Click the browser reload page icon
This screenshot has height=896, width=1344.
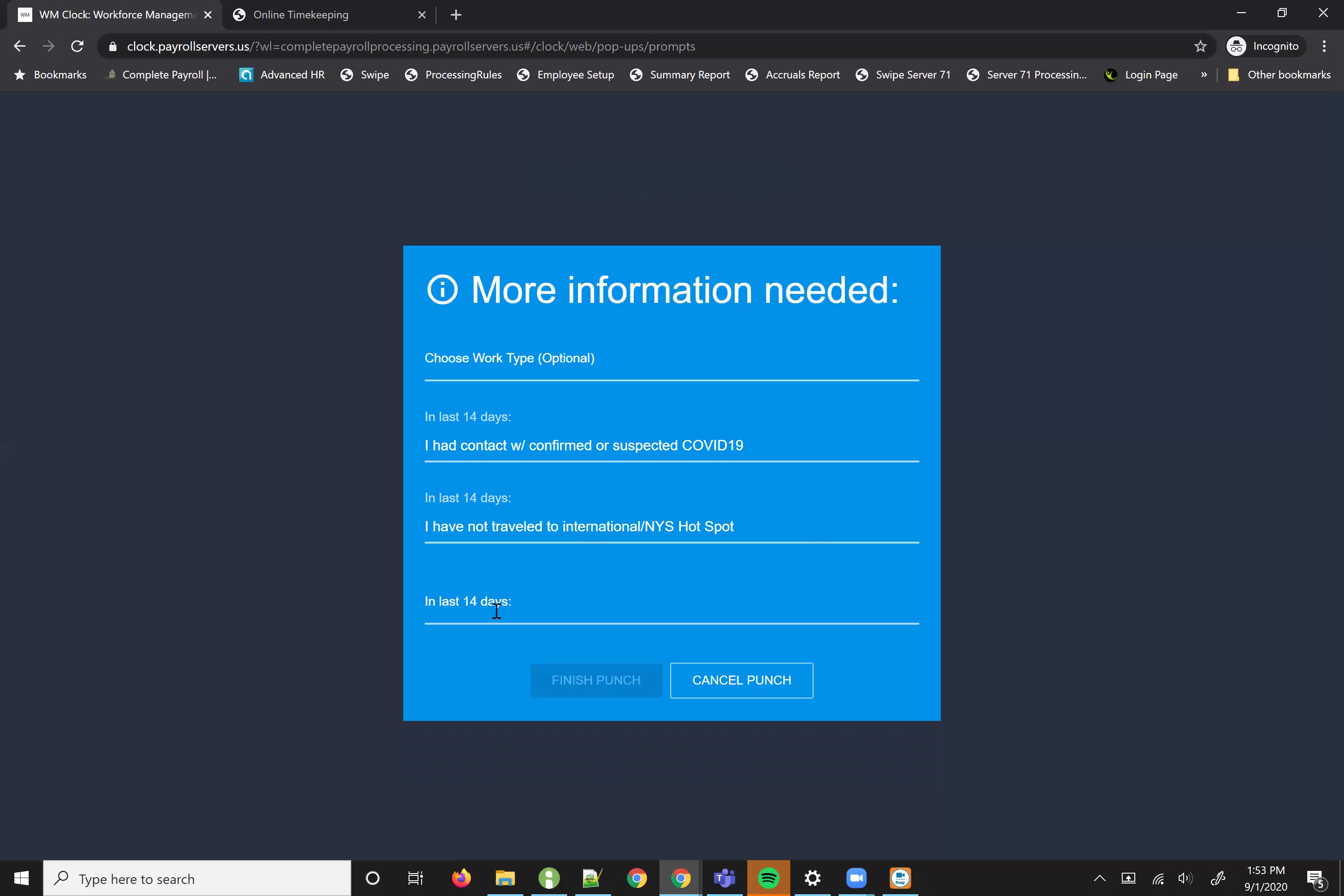(77, 46)
